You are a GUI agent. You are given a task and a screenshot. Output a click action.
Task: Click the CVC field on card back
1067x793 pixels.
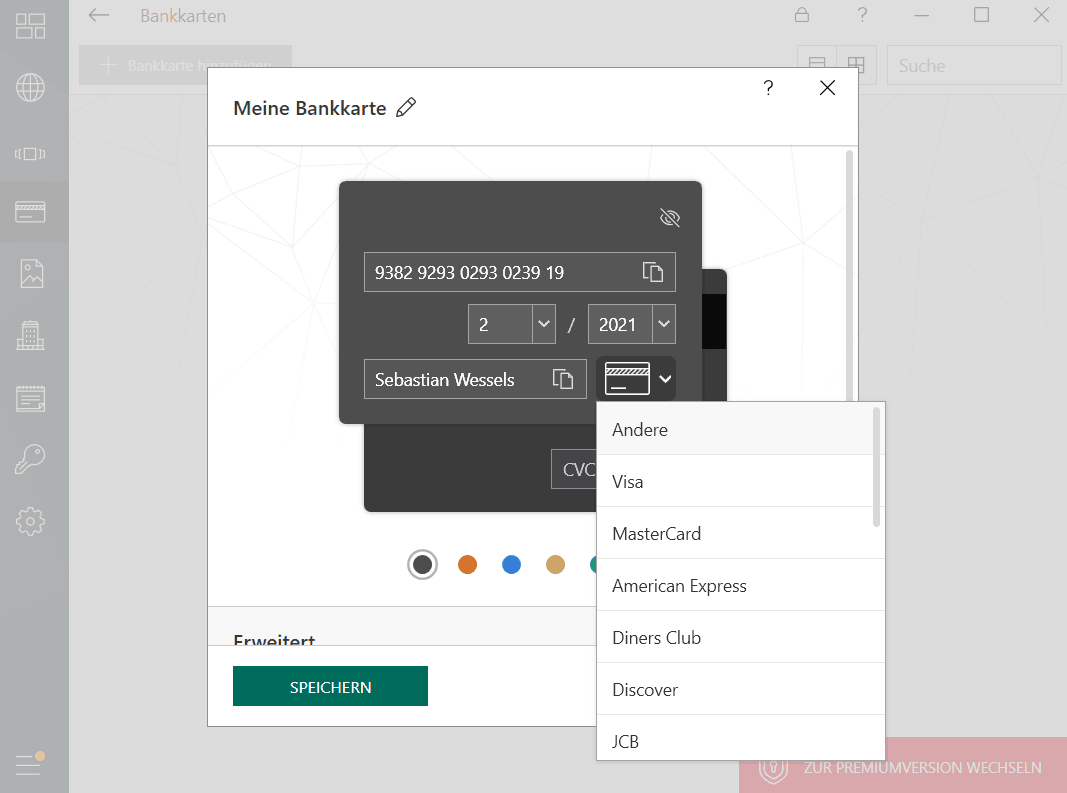tap(574, 469)
